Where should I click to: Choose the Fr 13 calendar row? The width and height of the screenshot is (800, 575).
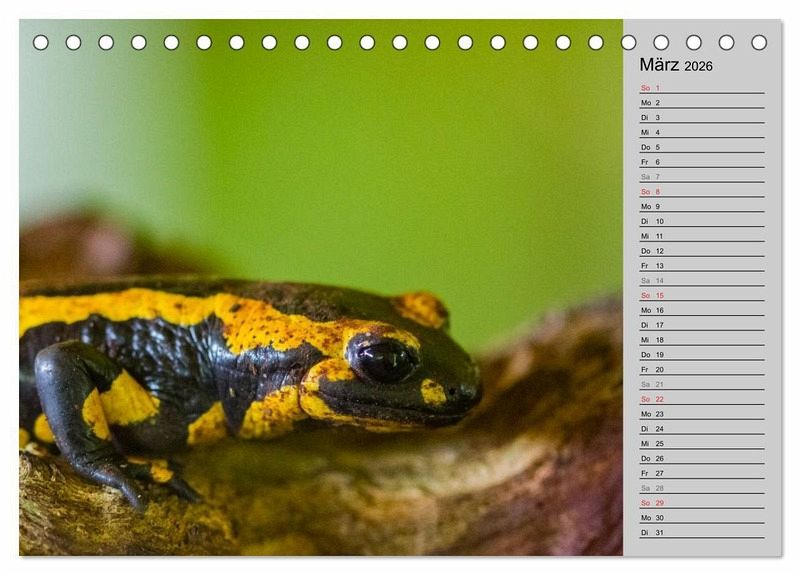click(700, 266)
